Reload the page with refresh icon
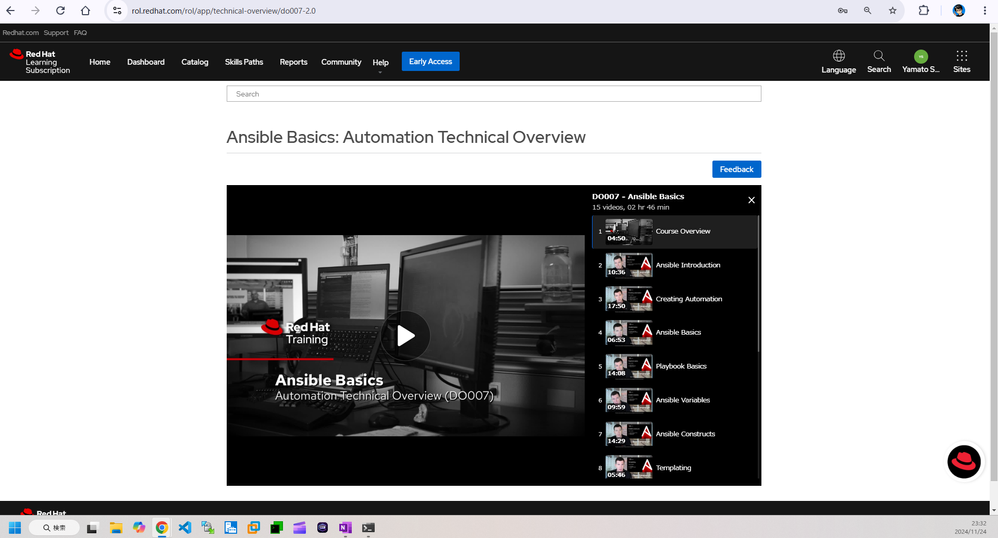 (x=60, y=10)
